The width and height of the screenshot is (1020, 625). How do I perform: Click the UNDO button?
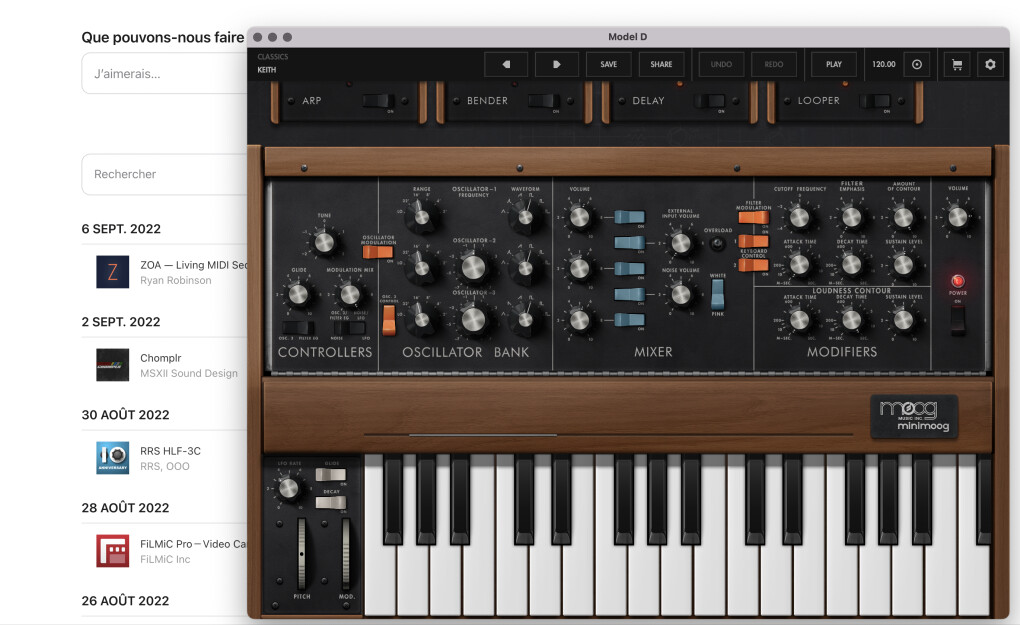tap(721, 64)
